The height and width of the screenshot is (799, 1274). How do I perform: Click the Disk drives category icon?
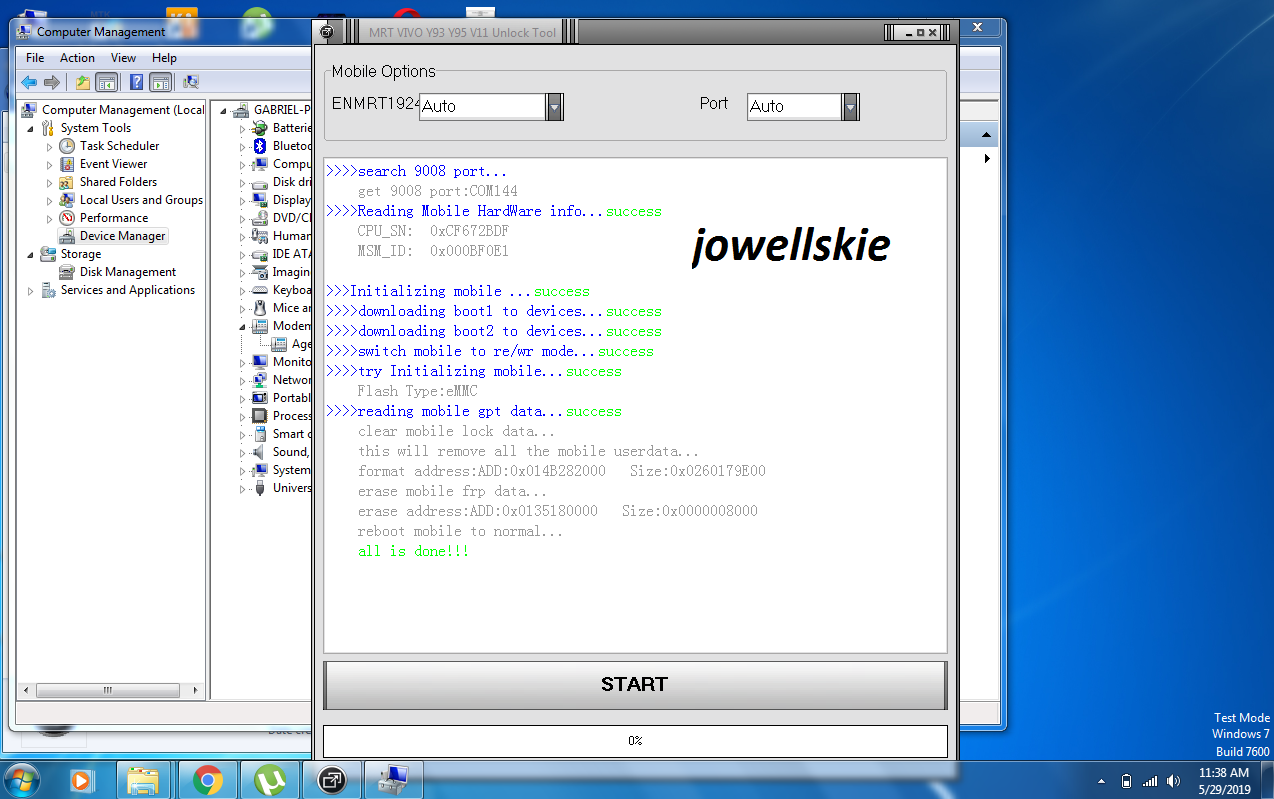click(260, 182)
